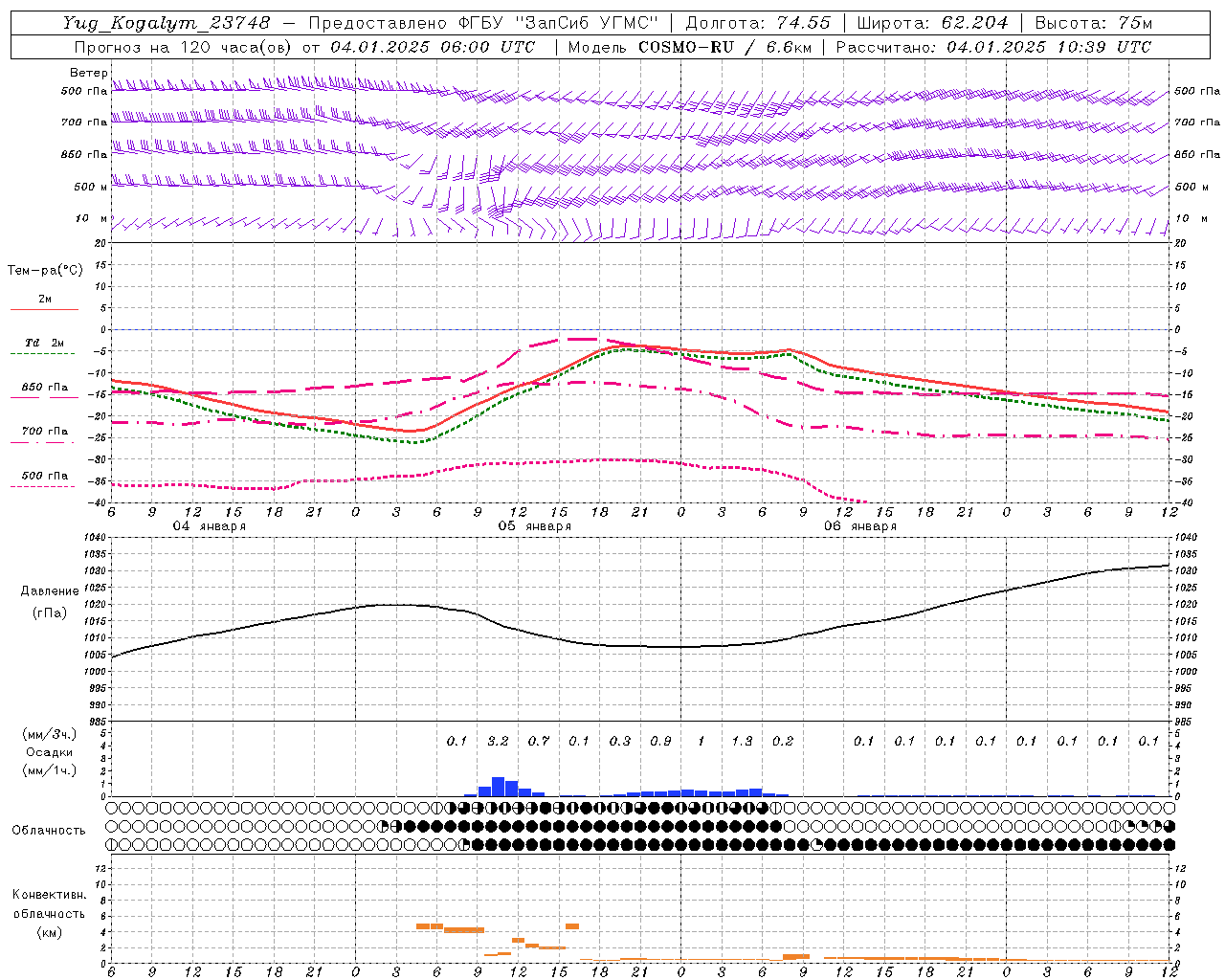Click the 0.7 precipitation total value
Screen dimensions: 1225x980
[x=539, y=741]
